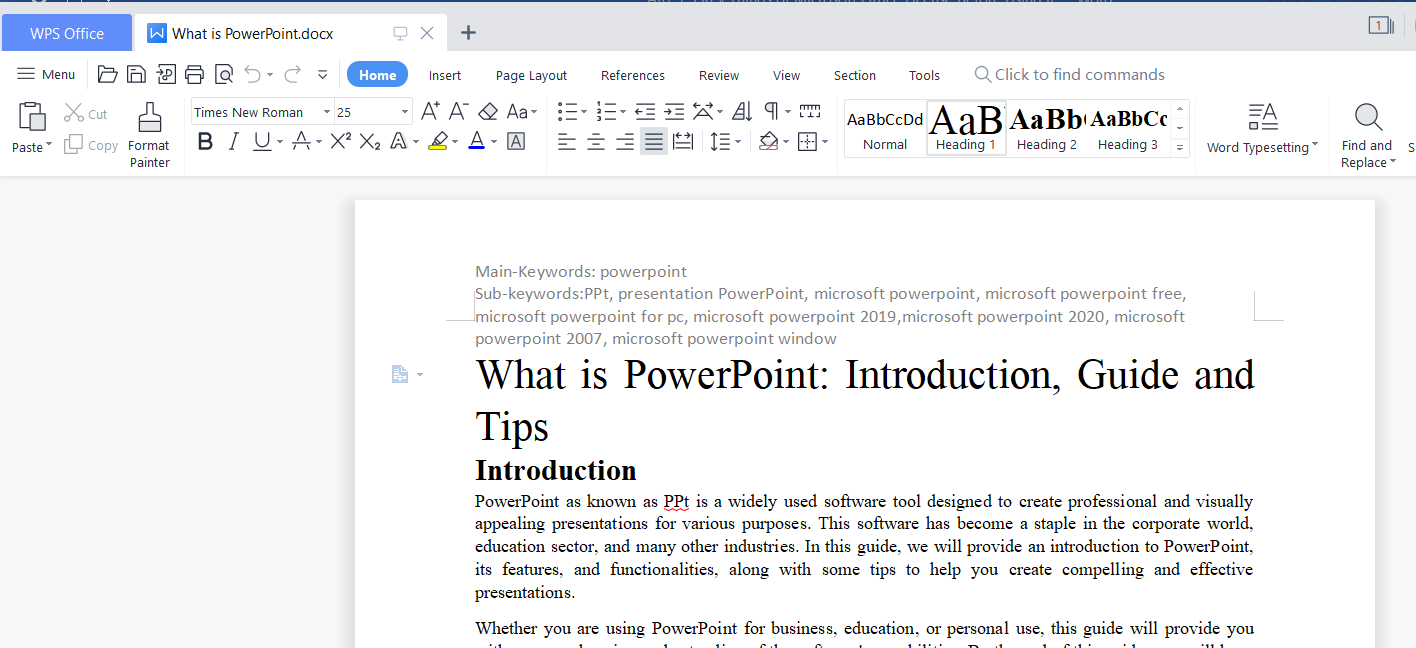Print the document using the printer icon
1416x648 pixels.
[195, 74]
